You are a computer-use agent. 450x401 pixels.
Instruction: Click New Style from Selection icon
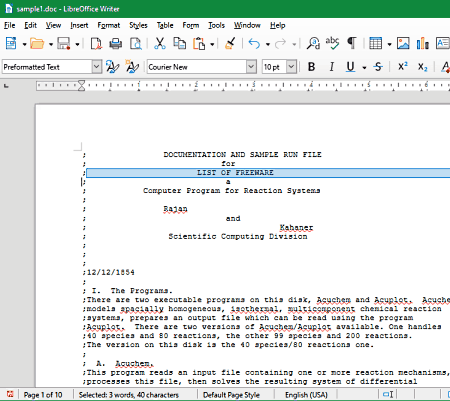point(132,67)
